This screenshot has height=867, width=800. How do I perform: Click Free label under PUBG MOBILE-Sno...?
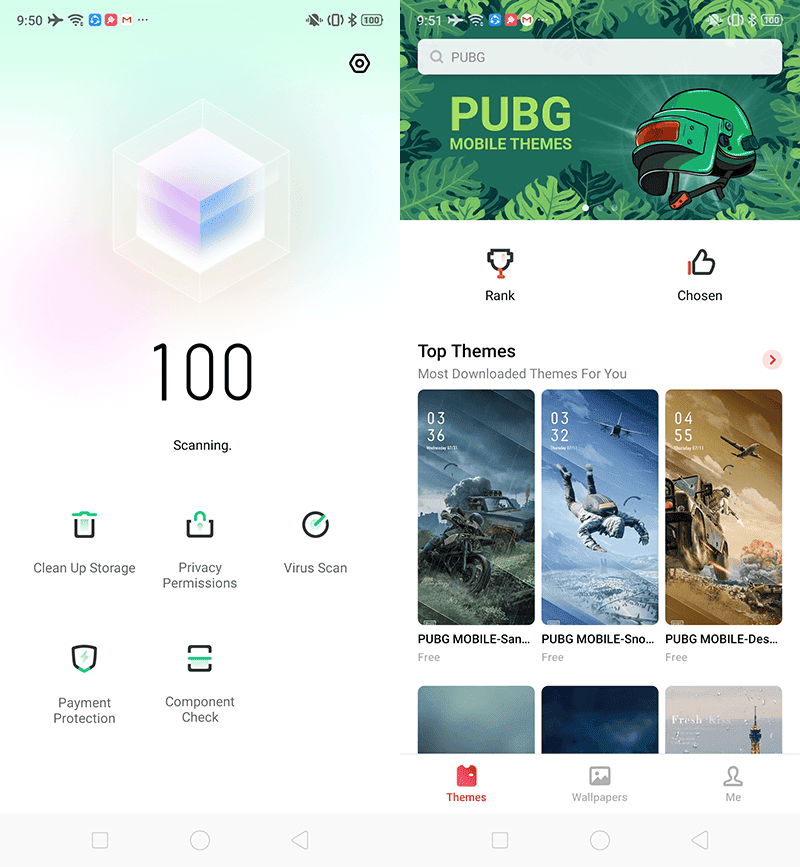553,657
